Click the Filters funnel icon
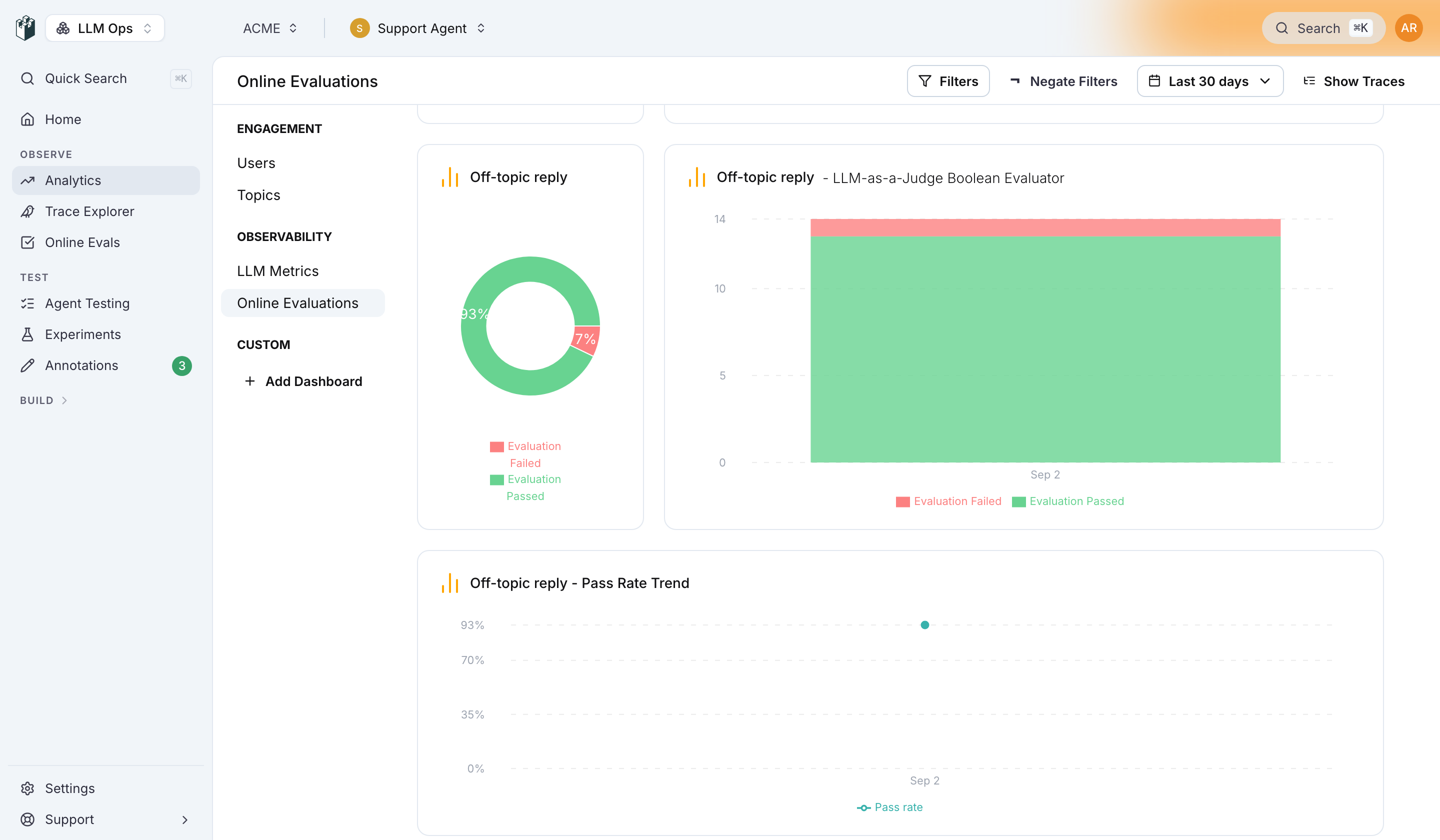The width and height of the screenshot is (1440, 840). pyautogui.click(x=924, y=81)
